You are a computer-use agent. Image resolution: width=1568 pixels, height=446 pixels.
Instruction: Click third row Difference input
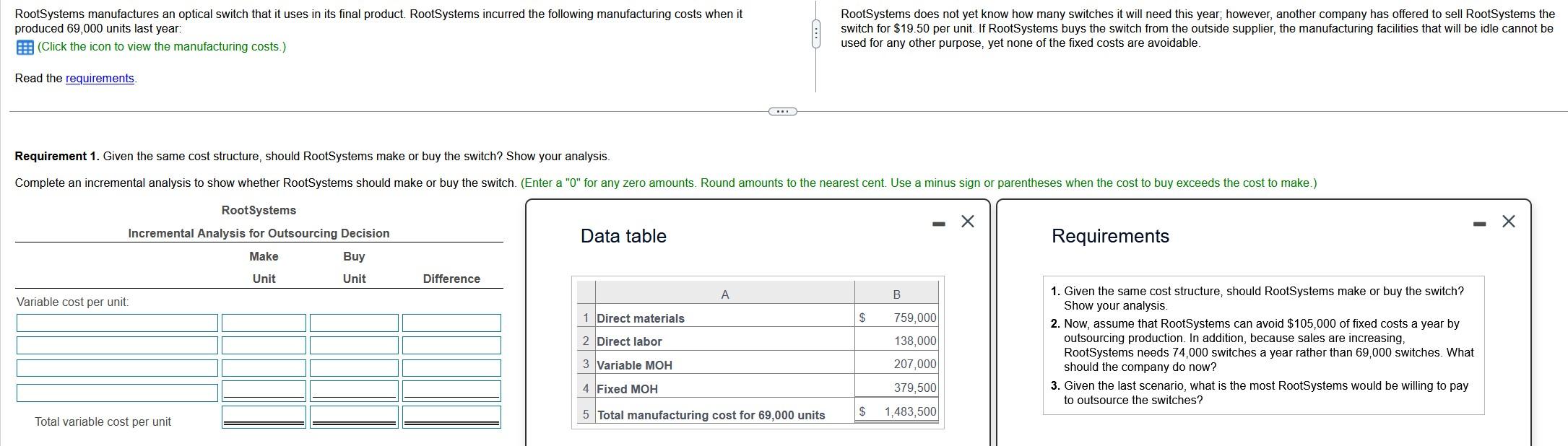point(451,368)
